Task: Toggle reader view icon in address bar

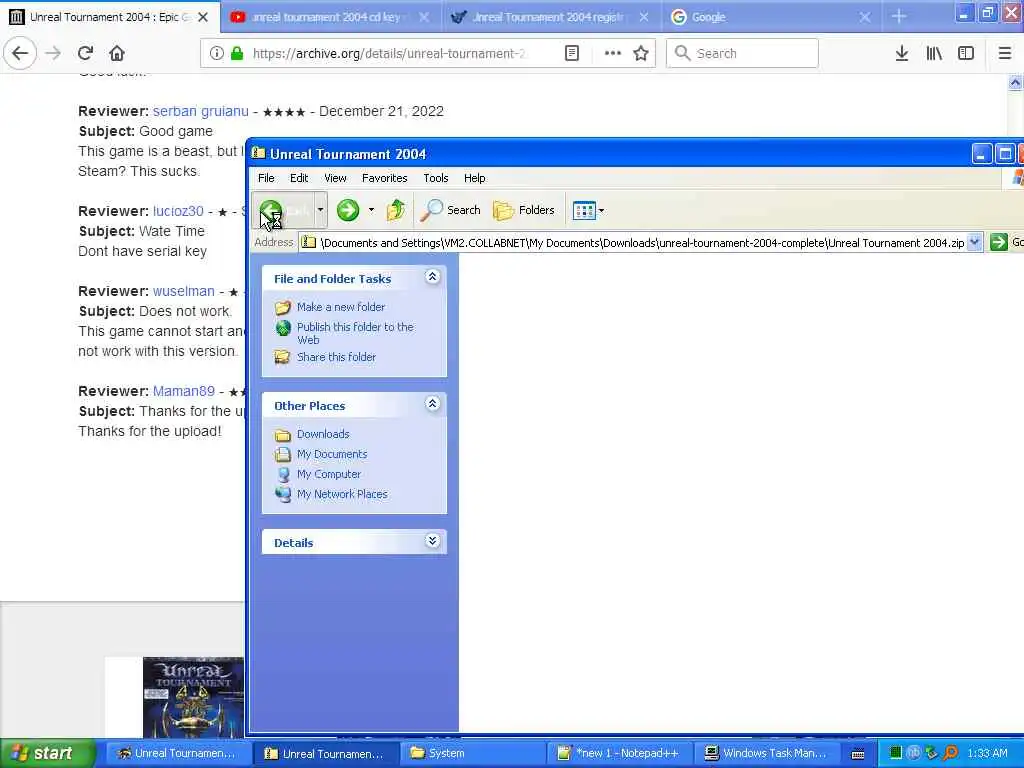Action: tap(571, 53)
